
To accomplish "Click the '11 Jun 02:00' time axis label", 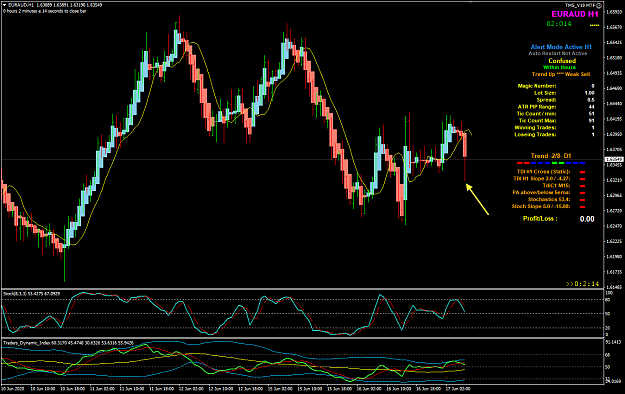I will 102,388.
